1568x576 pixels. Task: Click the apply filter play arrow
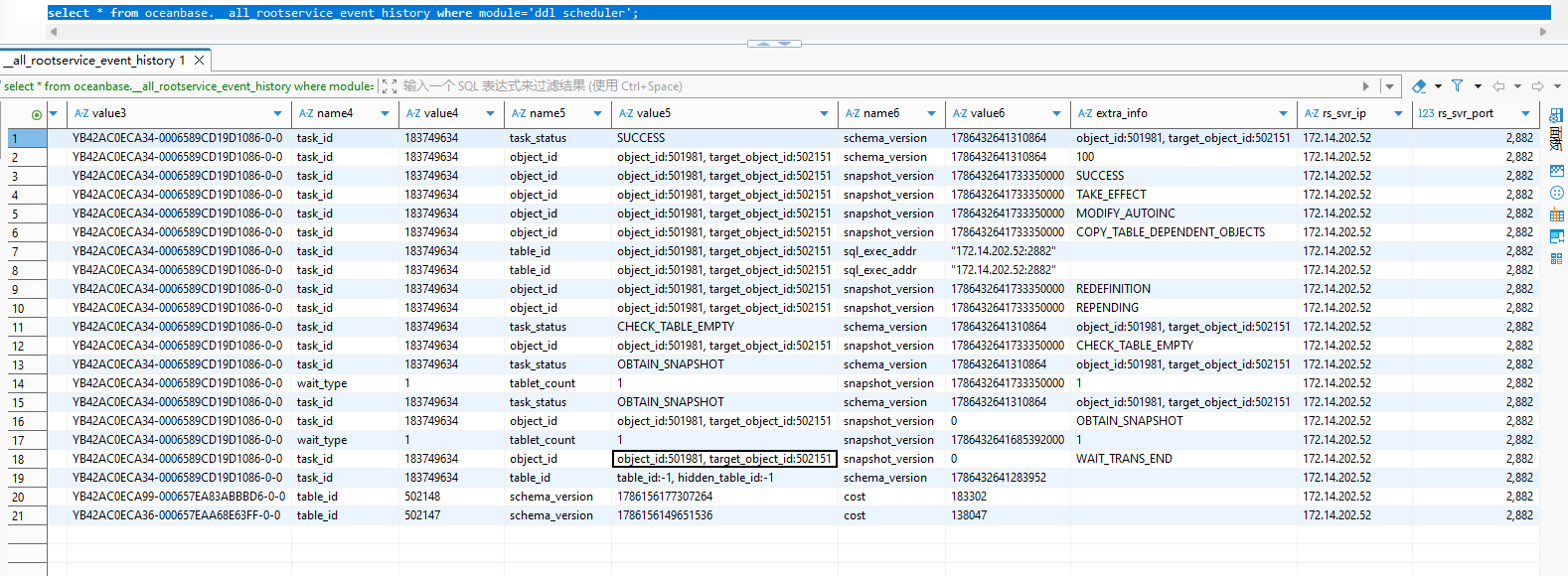click(1366, 86)
